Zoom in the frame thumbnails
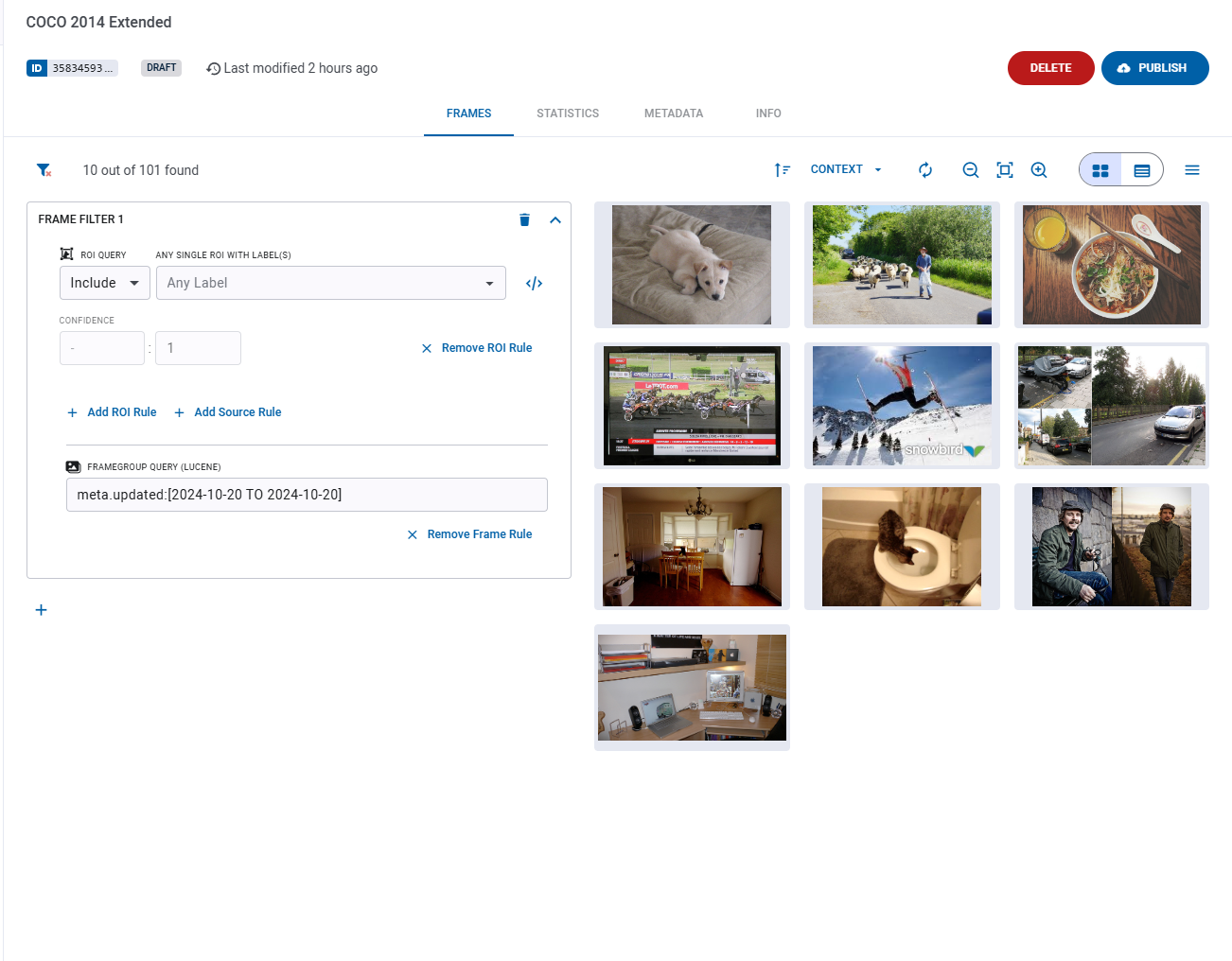This screenshot has height=961, width=1232. (x=1039, y=170)
